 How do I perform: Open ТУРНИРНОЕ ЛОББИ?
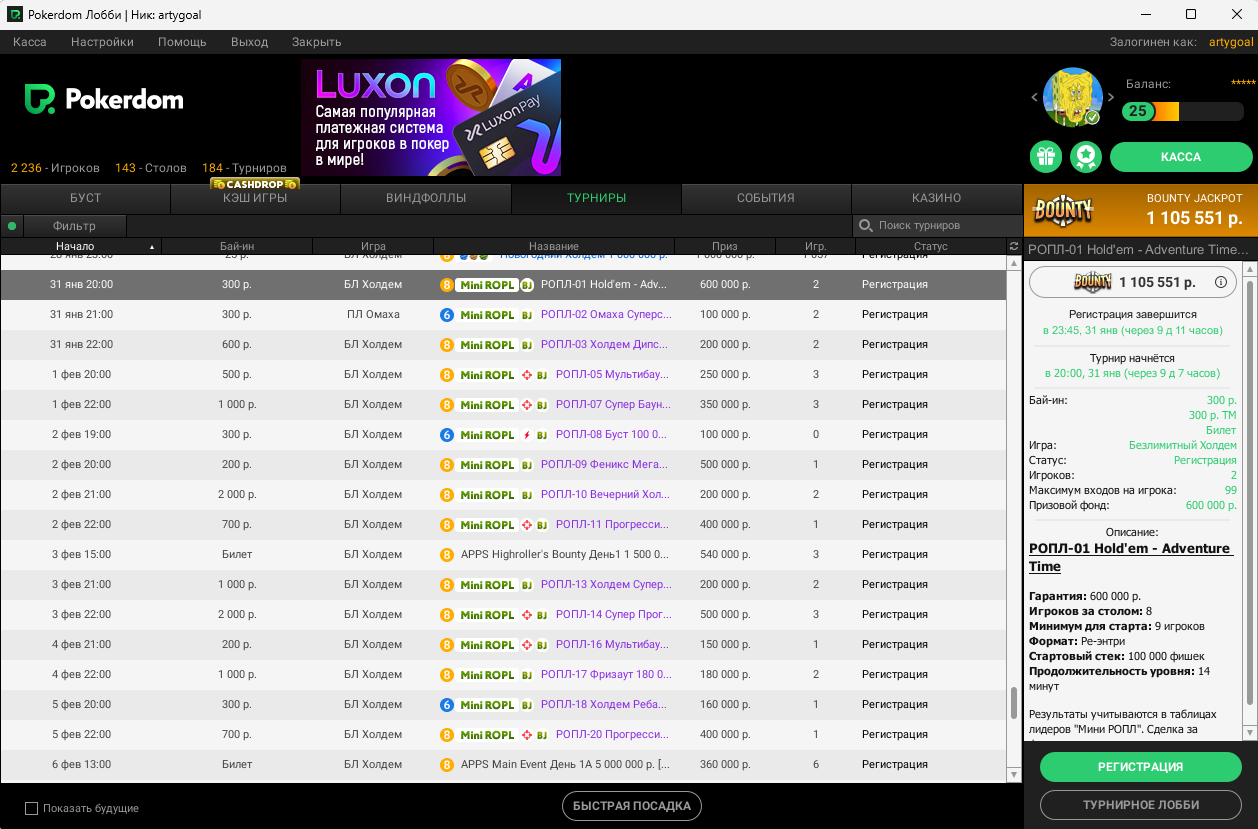pyautogui.click(x=1141, y=805)
